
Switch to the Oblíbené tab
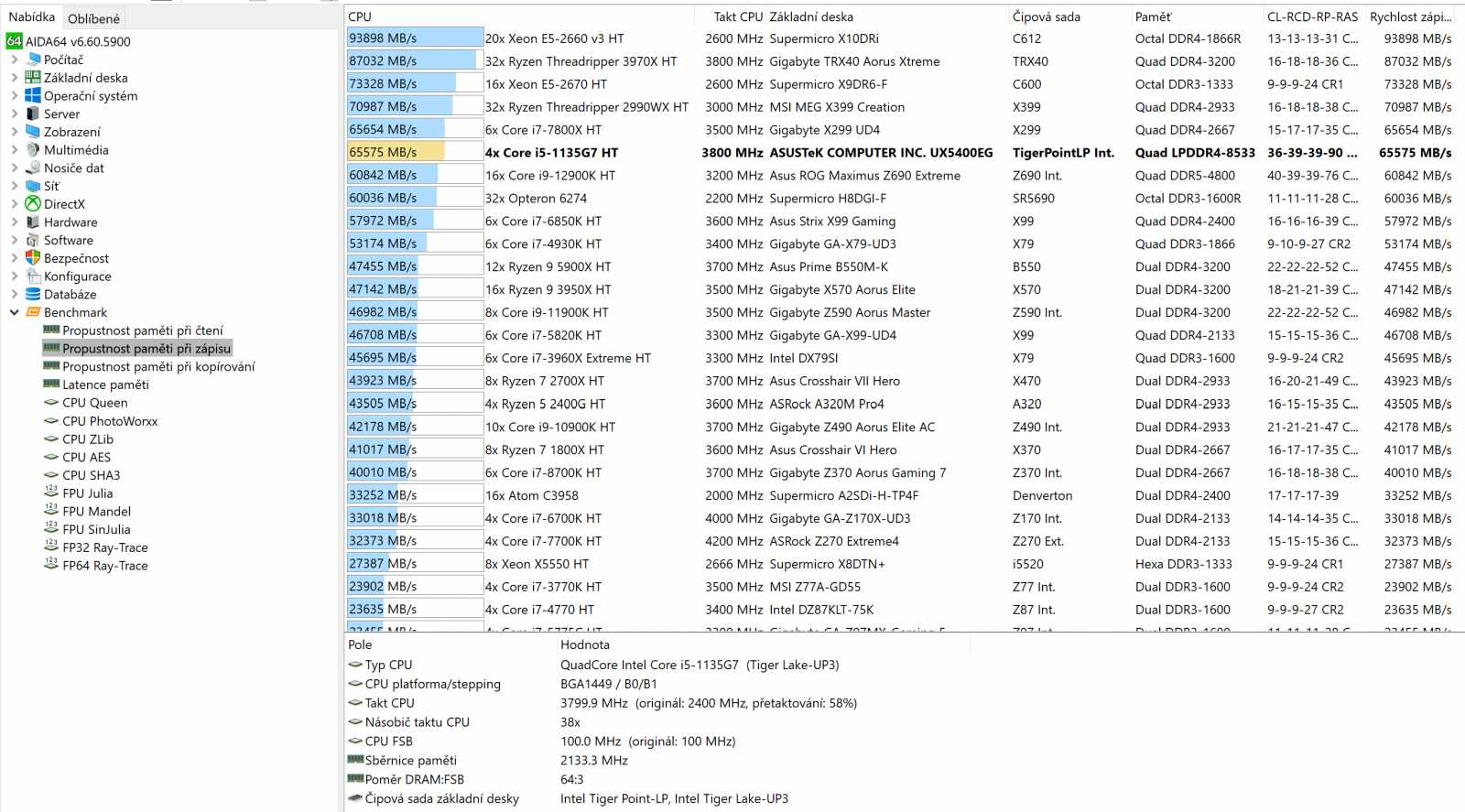(93, 18)
